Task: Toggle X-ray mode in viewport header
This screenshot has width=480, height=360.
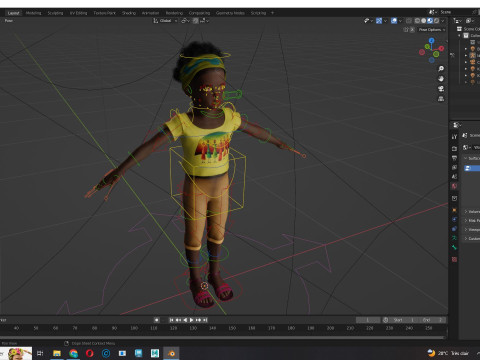Action: pyautogui.click(x=409, y=21)
